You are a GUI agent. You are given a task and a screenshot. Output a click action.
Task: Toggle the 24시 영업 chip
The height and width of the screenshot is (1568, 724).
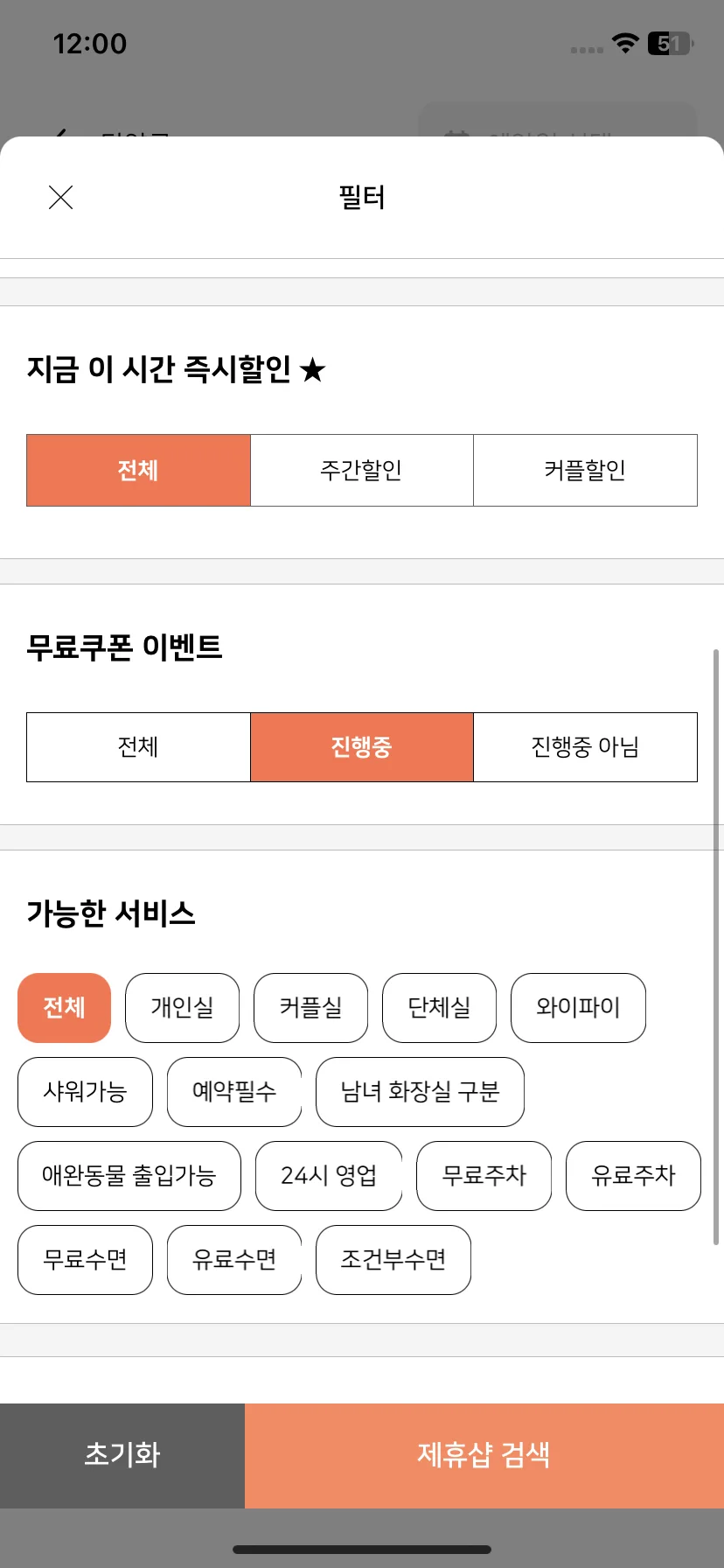point(329,1176)
